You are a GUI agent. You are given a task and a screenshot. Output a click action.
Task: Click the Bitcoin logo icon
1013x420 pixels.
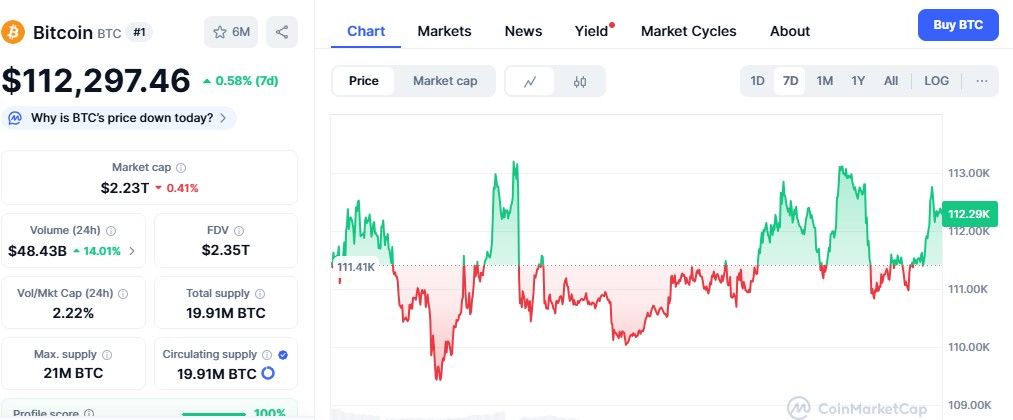click(13, 32)
